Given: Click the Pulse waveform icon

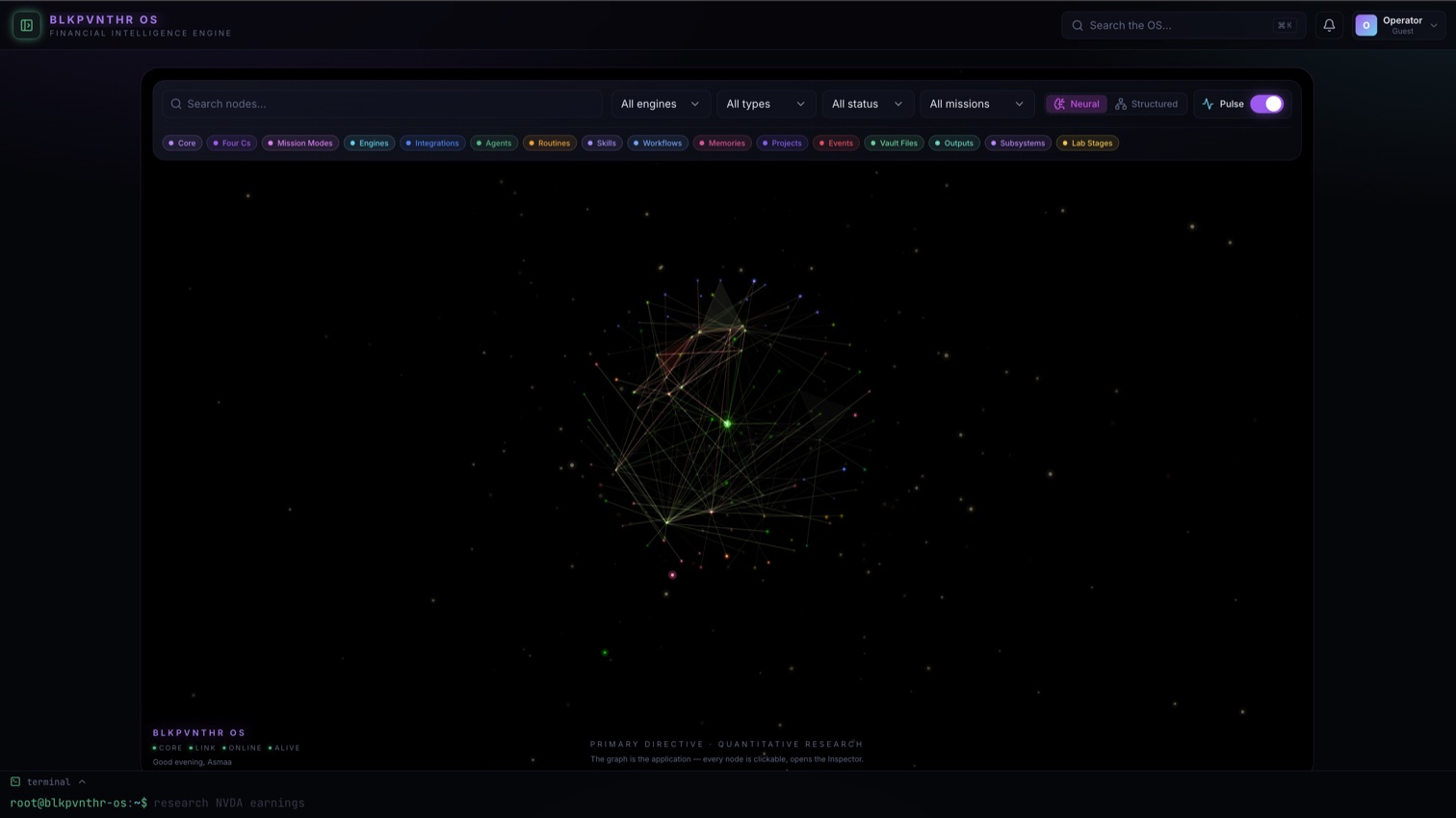Looking at the screenshot, I should (1208, 104).
